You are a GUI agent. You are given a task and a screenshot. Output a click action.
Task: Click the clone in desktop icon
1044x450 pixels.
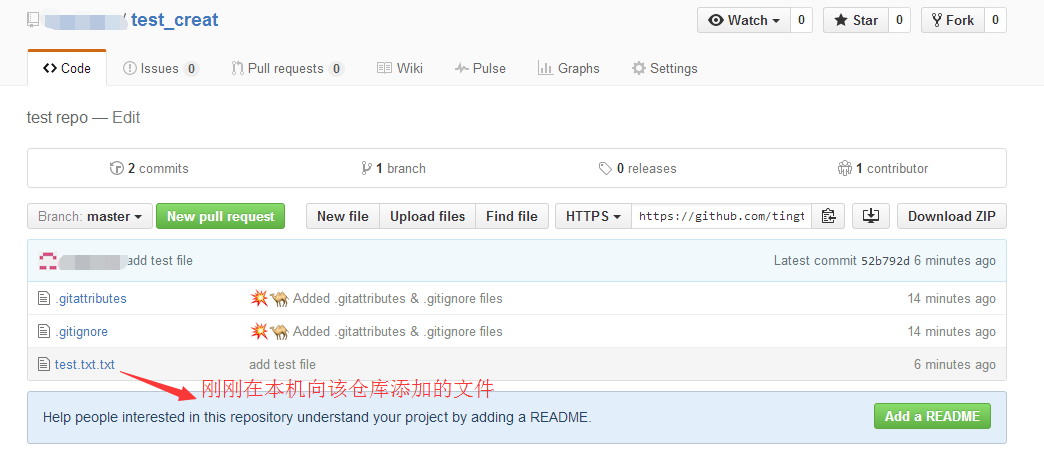(871, 216)
